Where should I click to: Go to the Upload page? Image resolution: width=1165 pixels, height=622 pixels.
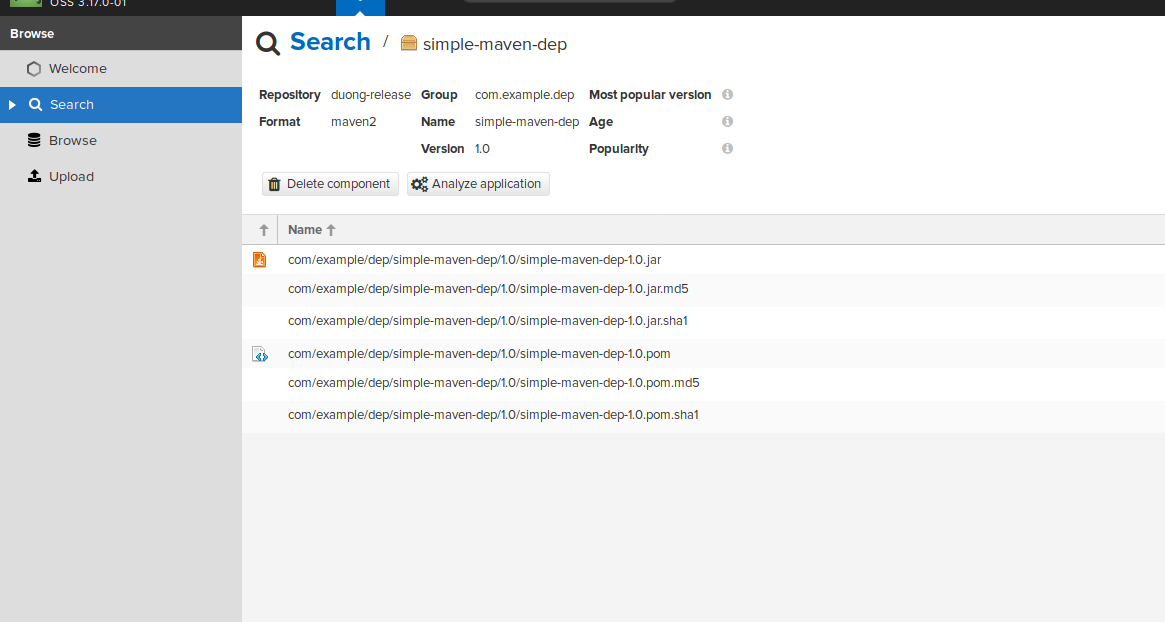(x=121, y=176)
